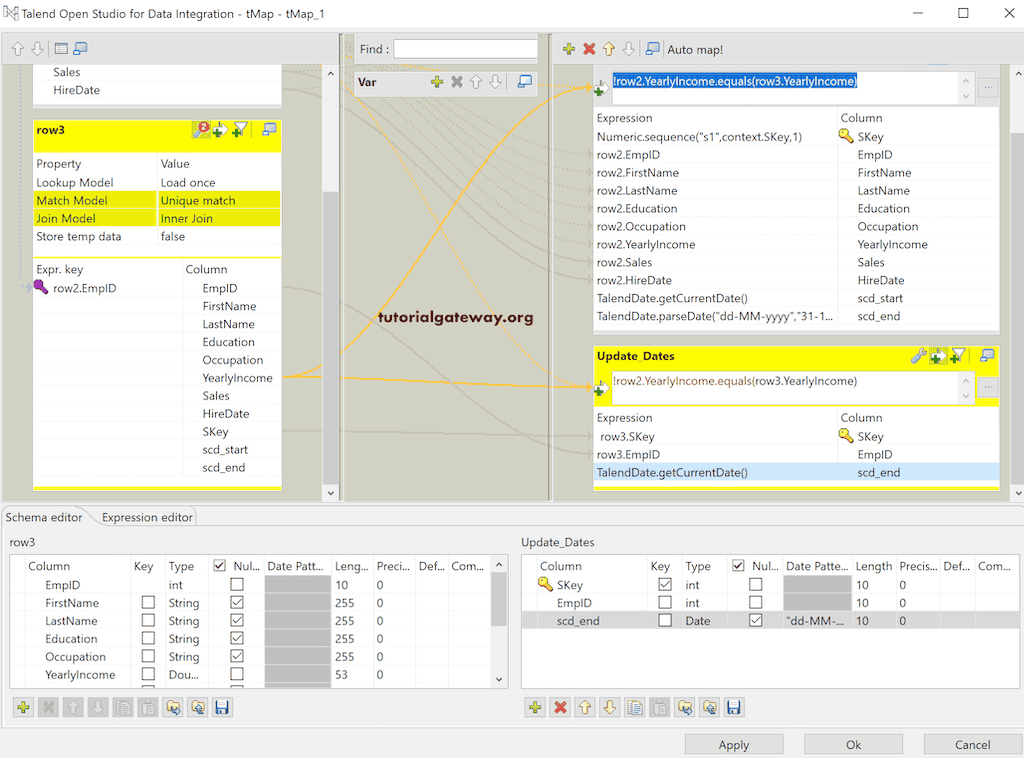
Task: Click inside the Find search field
Action: tap(464, 48)
